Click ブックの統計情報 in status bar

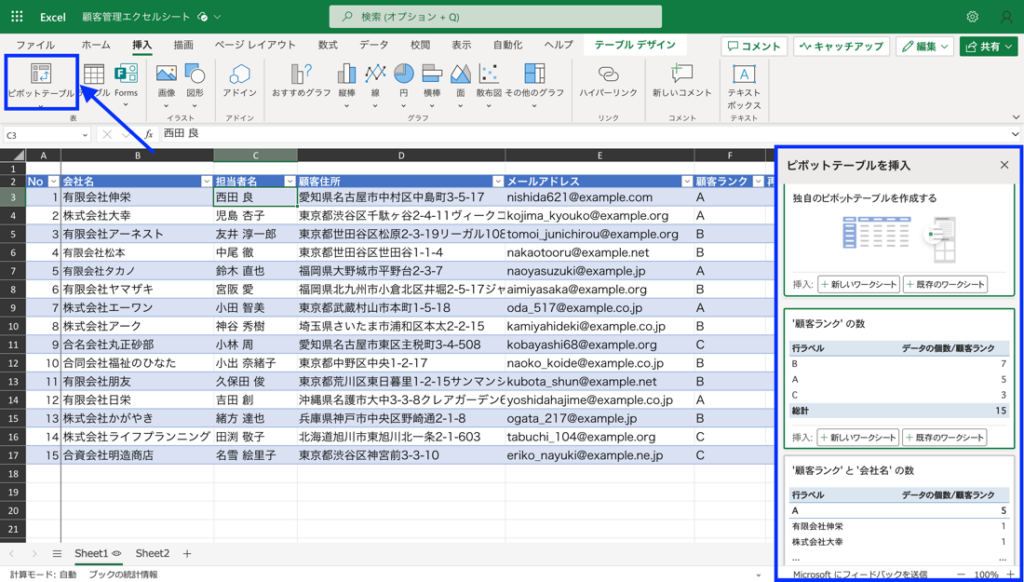pos(123,575)
